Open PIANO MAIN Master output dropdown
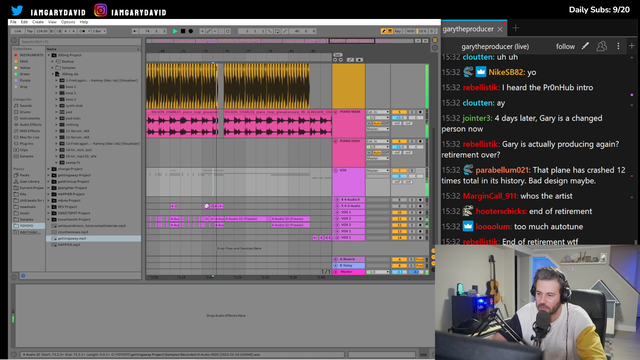 click(378, 129)
